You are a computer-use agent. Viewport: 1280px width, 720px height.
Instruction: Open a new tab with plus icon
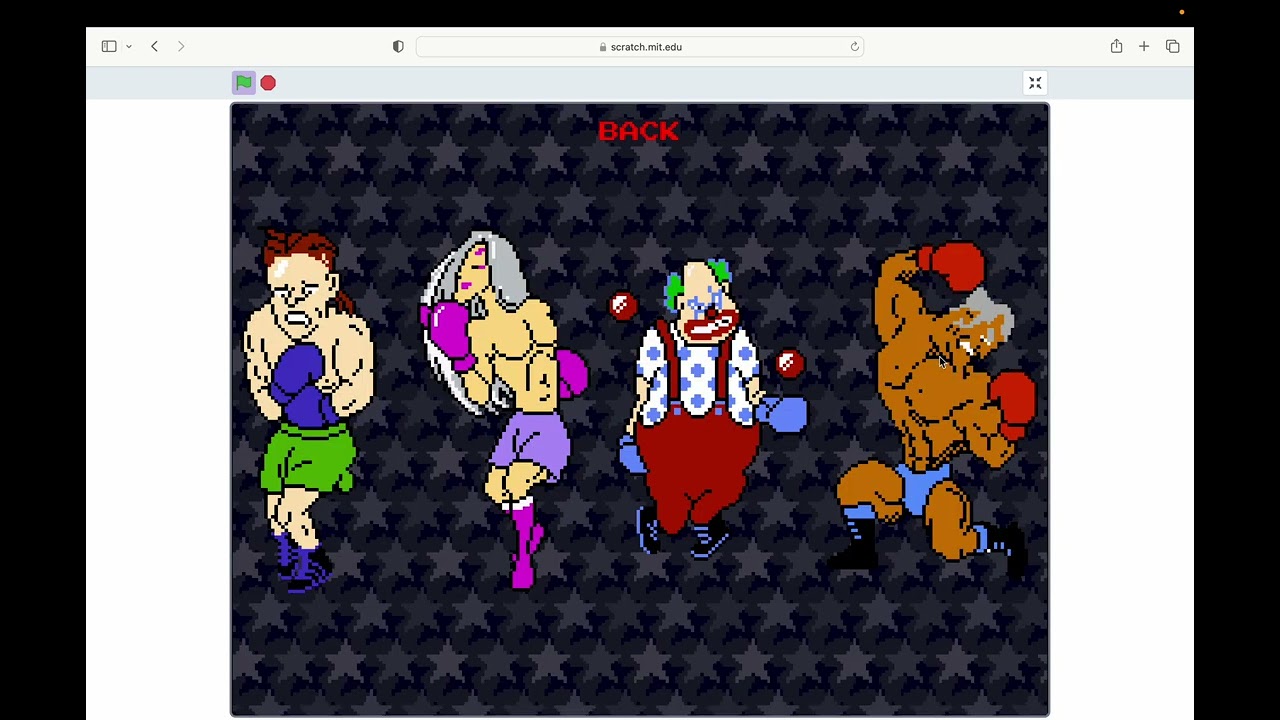click(1144, 46)
